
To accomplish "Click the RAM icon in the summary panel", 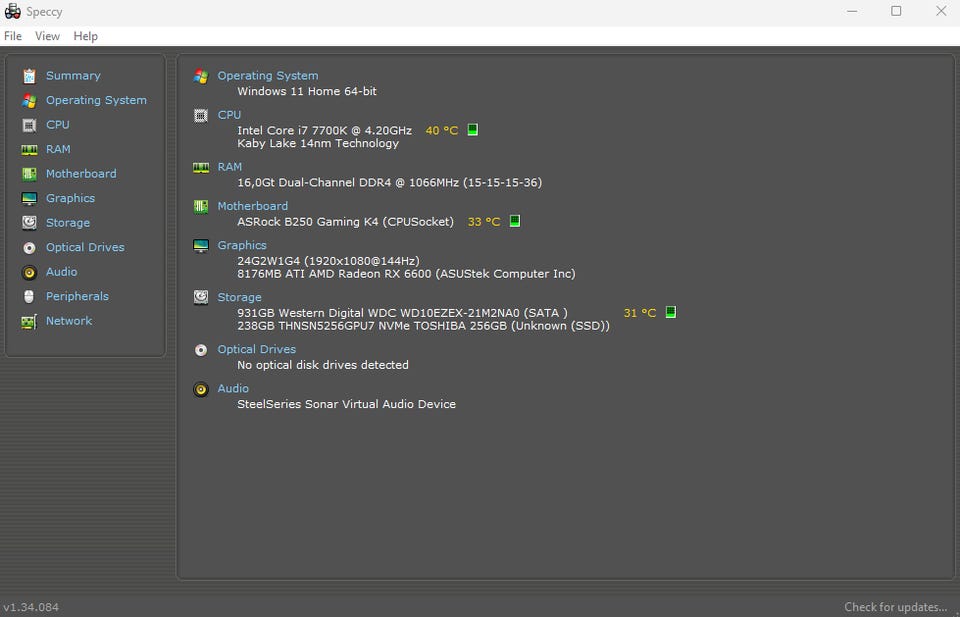I will pos(201,167).
